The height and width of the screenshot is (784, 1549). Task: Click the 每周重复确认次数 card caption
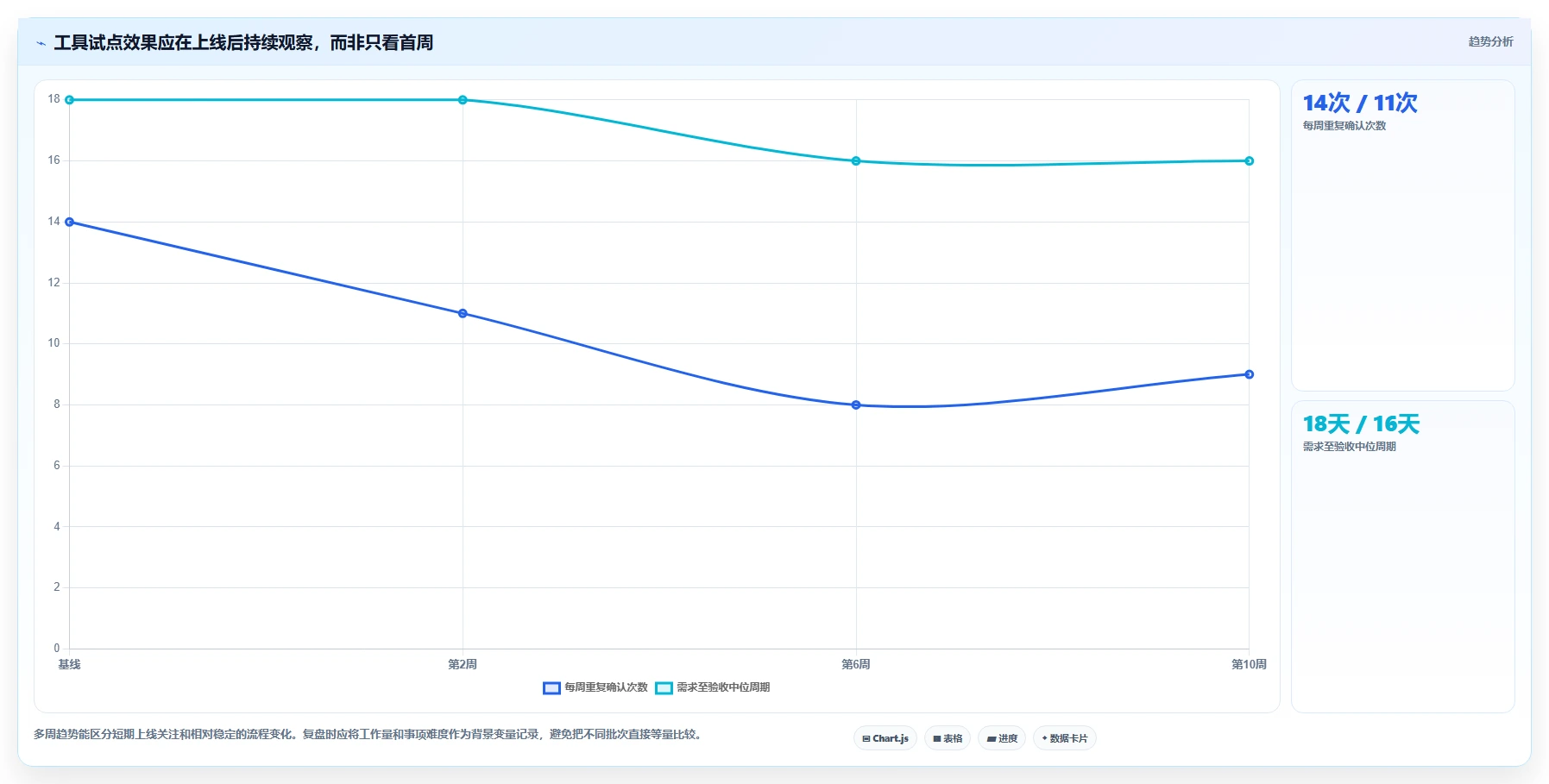click(1344, 126)
